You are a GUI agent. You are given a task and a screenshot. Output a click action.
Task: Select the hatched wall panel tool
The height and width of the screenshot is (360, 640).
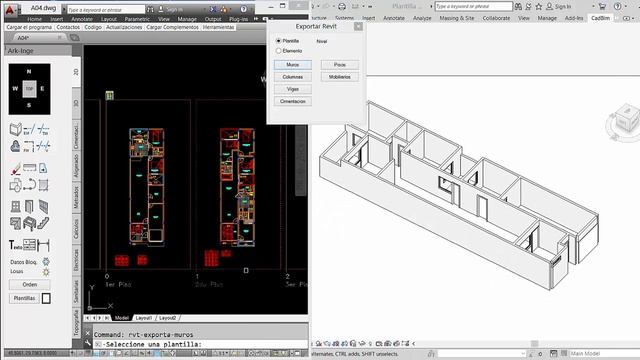pyautogui.click(x=43, y=207)
